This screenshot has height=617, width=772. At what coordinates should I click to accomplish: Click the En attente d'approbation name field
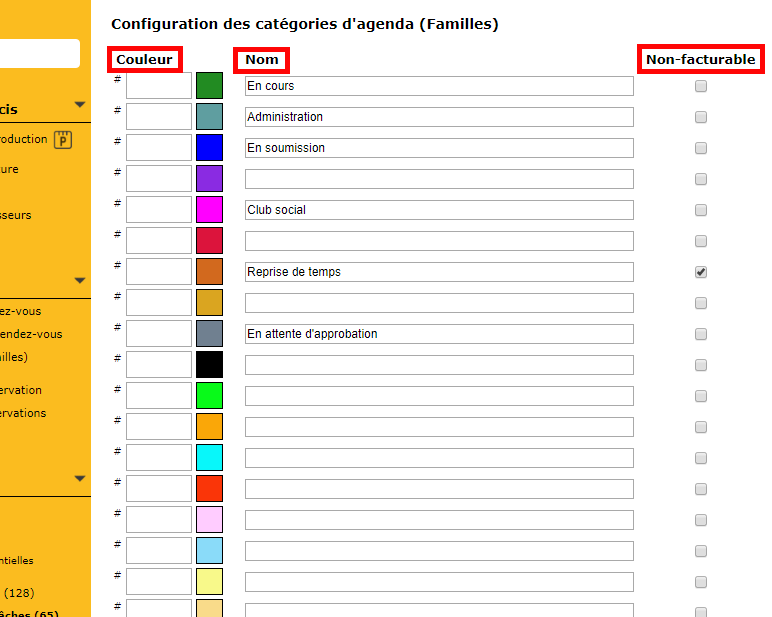(x=439, y=334)
